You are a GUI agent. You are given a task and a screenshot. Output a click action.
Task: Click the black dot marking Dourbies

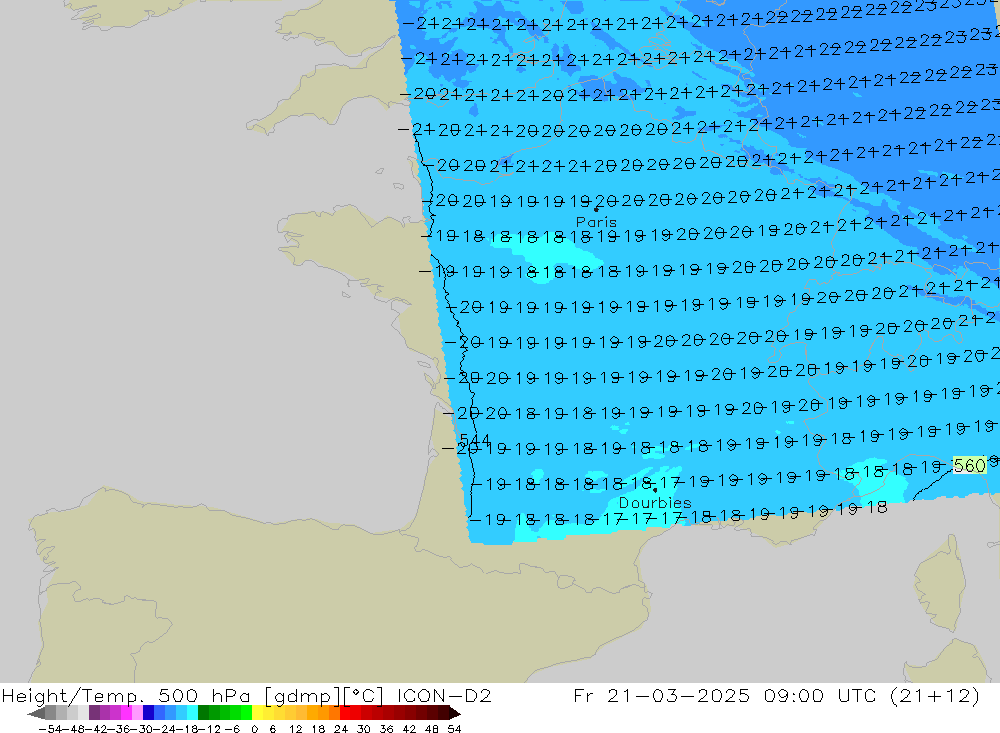pos(655,490)
